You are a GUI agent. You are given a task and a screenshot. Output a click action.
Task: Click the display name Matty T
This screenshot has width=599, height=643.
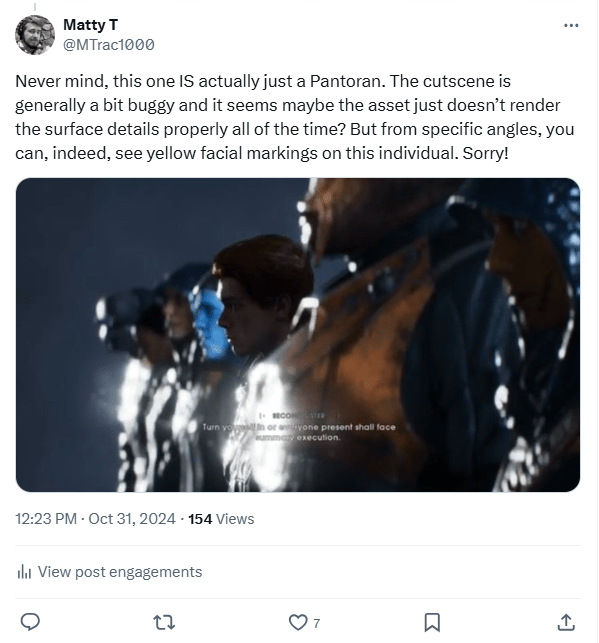91,25
